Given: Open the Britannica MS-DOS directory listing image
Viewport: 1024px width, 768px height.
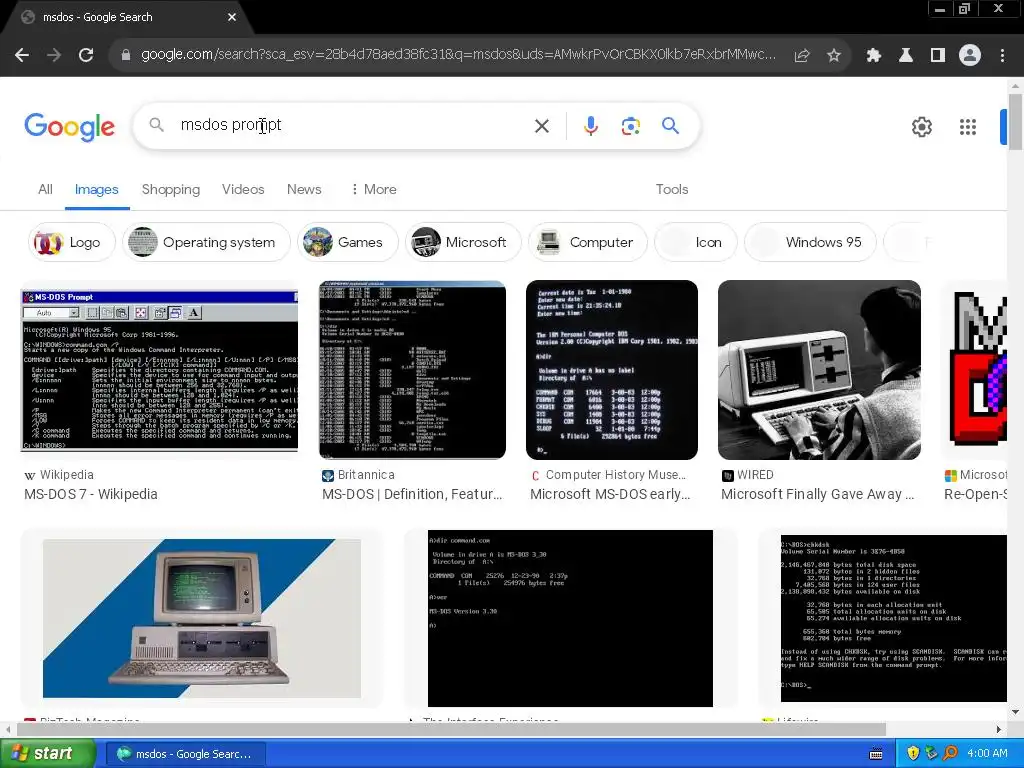Looking at the screenshot, I should tap(412, 370).
